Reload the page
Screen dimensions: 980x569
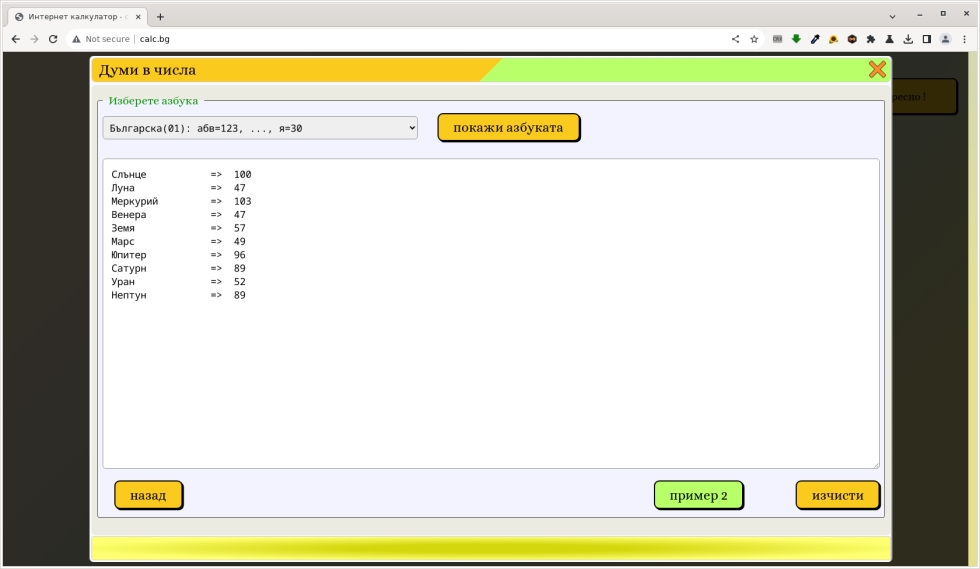pos(53,39)
